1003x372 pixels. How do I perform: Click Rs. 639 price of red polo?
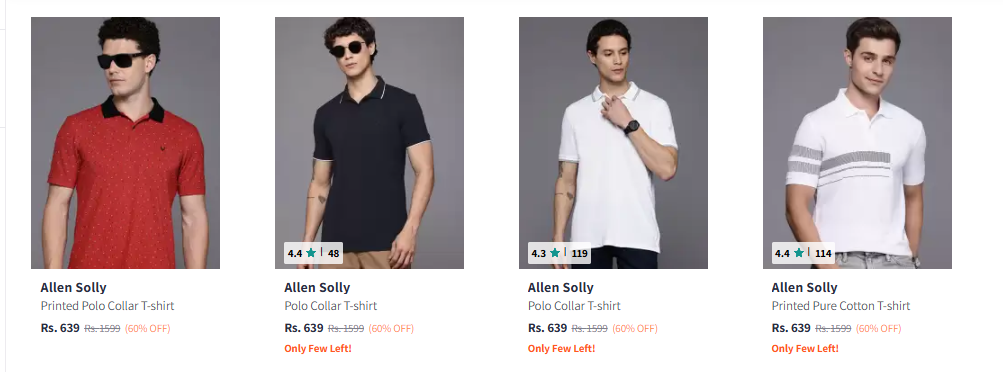pyautogui.click(x=60, y=328)
